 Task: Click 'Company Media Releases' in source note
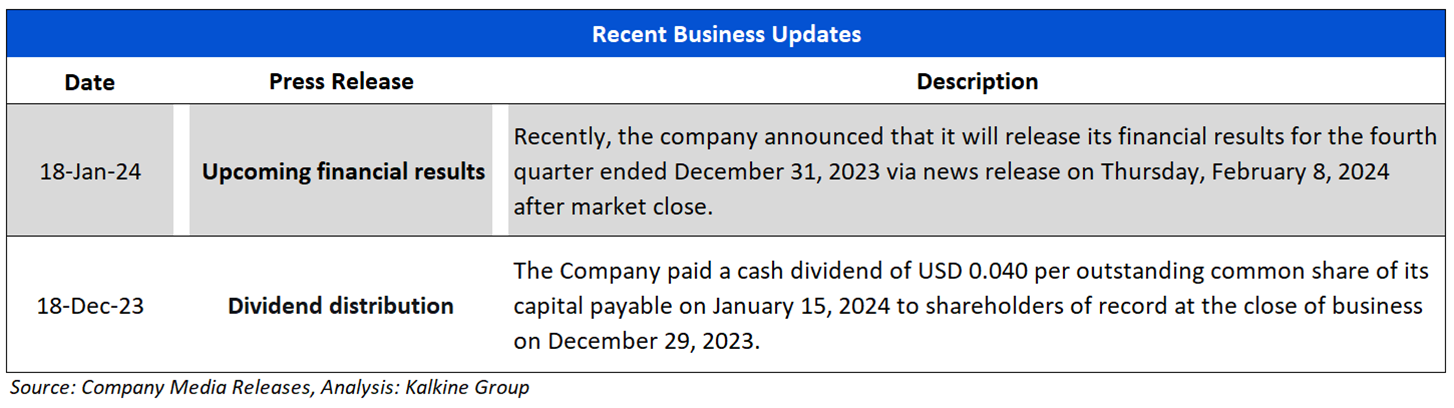pos(195,388)
